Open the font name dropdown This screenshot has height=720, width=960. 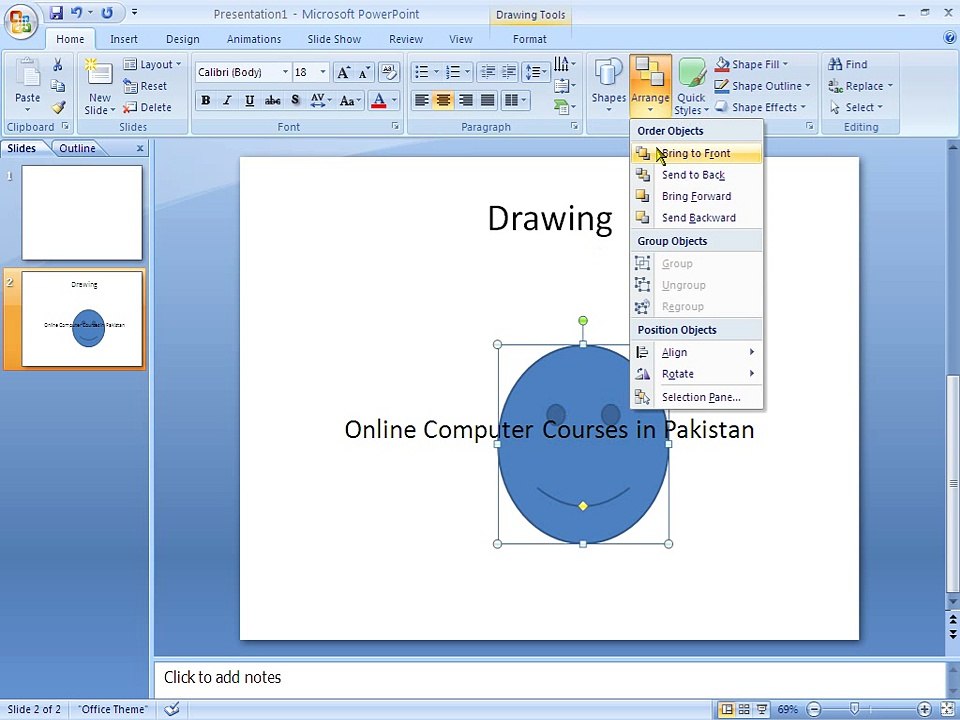(285, 72)
